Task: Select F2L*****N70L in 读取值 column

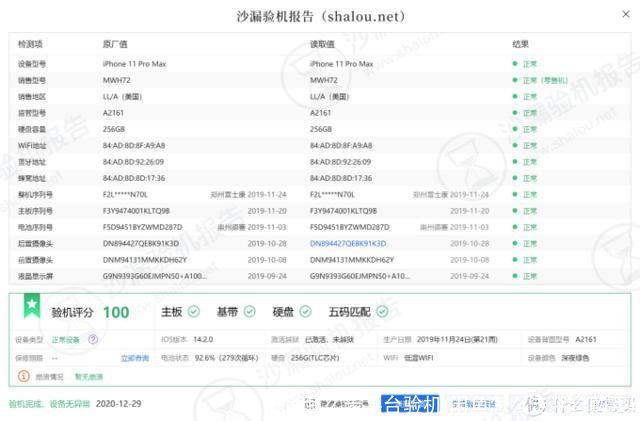Action: point(332,195)
